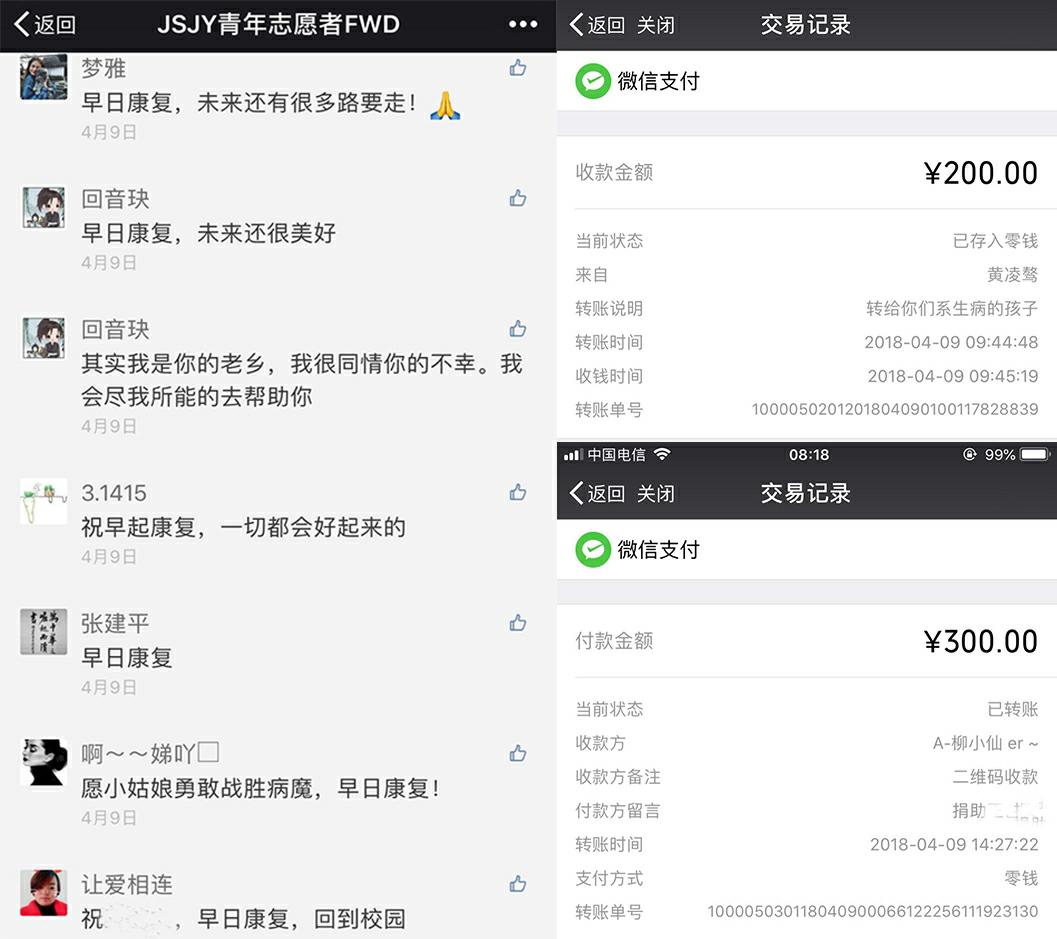Tap the green 微信支付 logo in the top record
1057x939 pixels.
593,81
